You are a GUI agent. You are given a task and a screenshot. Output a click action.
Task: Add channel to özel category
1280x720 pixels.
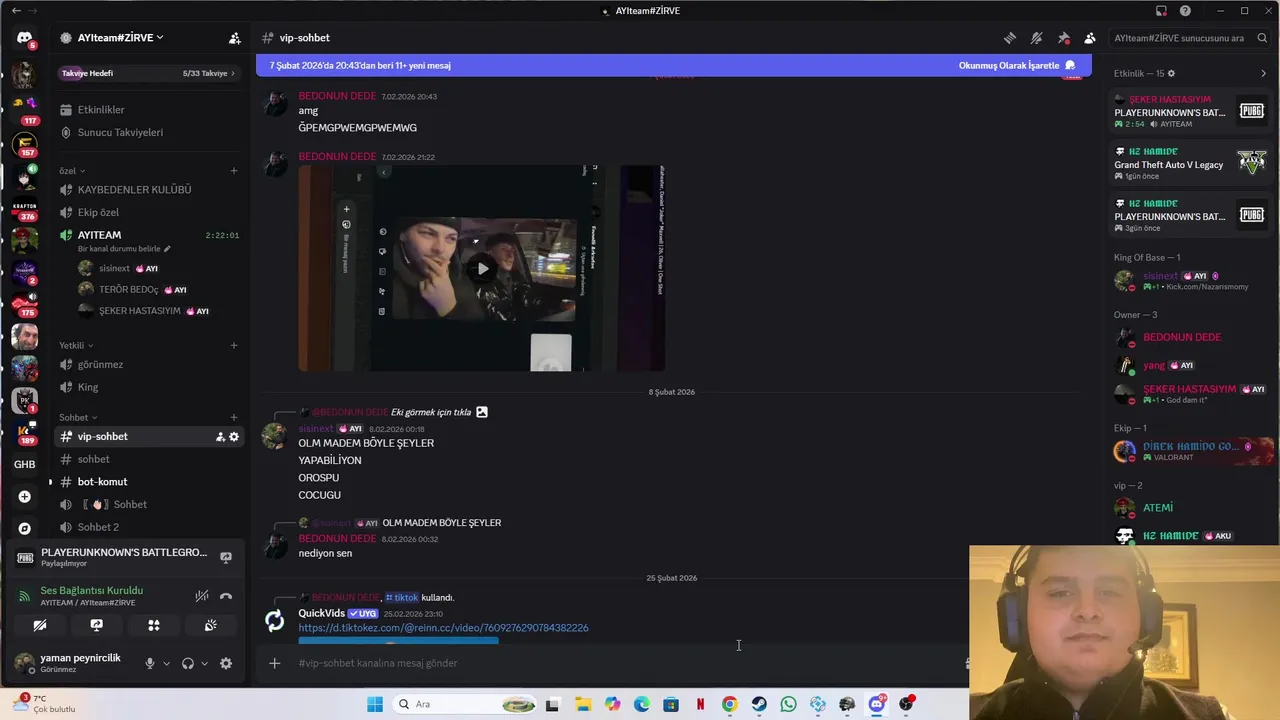tap(234, 171)
